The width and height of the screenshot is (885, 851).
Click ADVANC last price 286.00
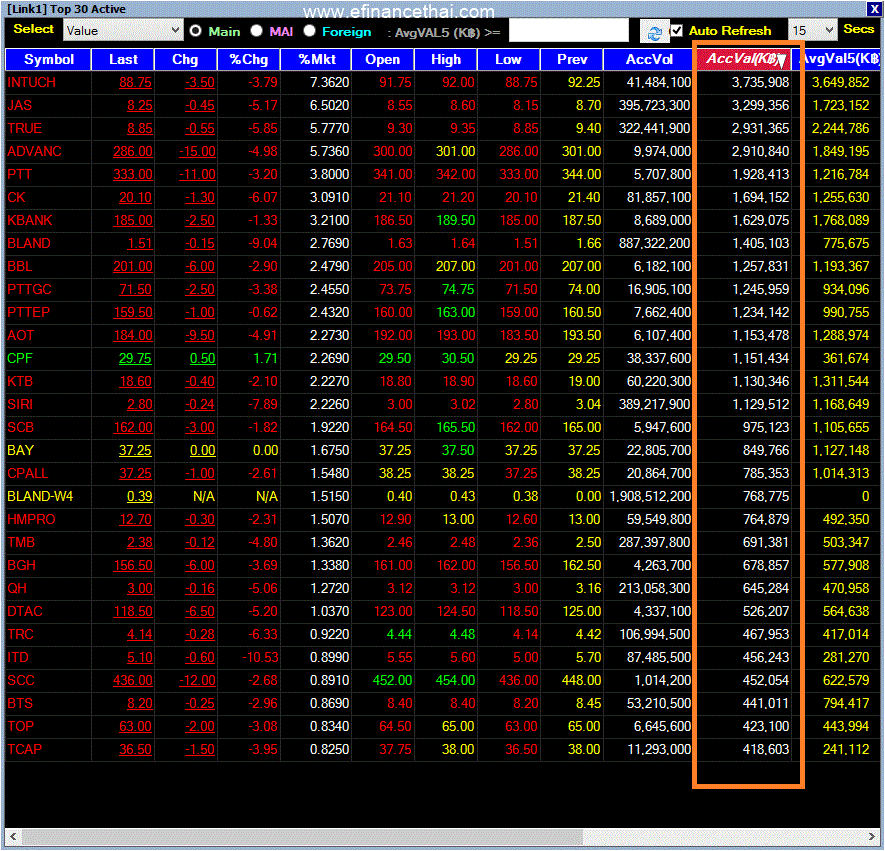click(x=133, y=151)
